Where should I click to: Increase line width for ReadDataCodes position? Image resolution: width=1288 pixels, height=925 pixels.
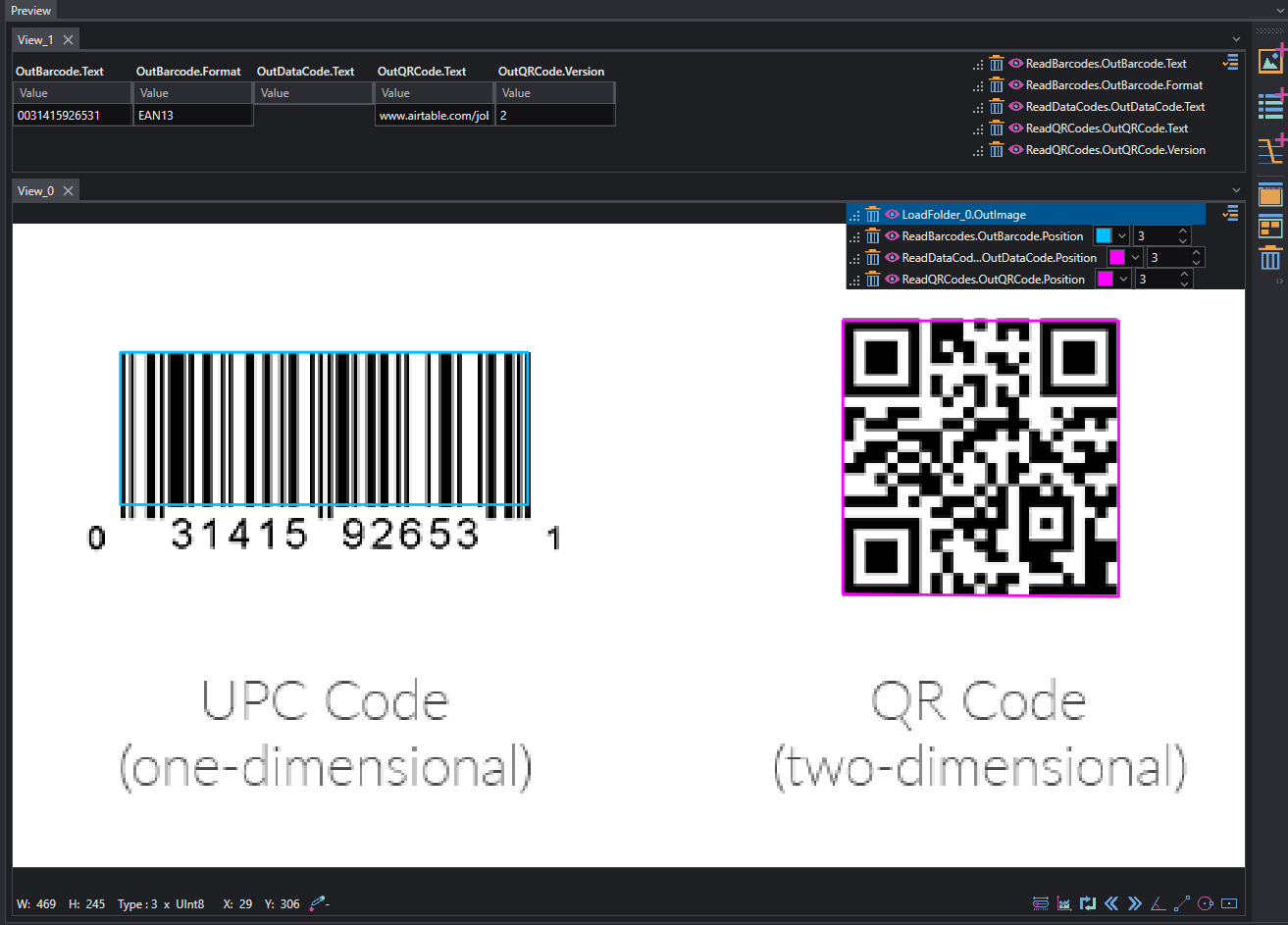(1197, 253)
